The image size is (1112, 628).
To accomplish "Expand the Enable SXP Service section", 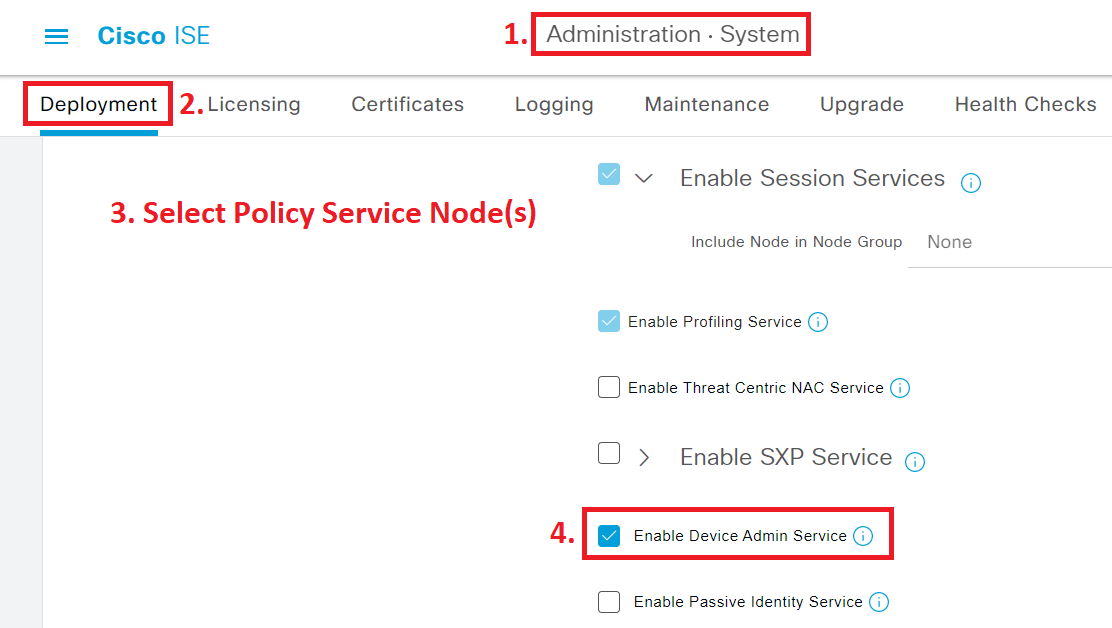I will (x=644, y=458).
